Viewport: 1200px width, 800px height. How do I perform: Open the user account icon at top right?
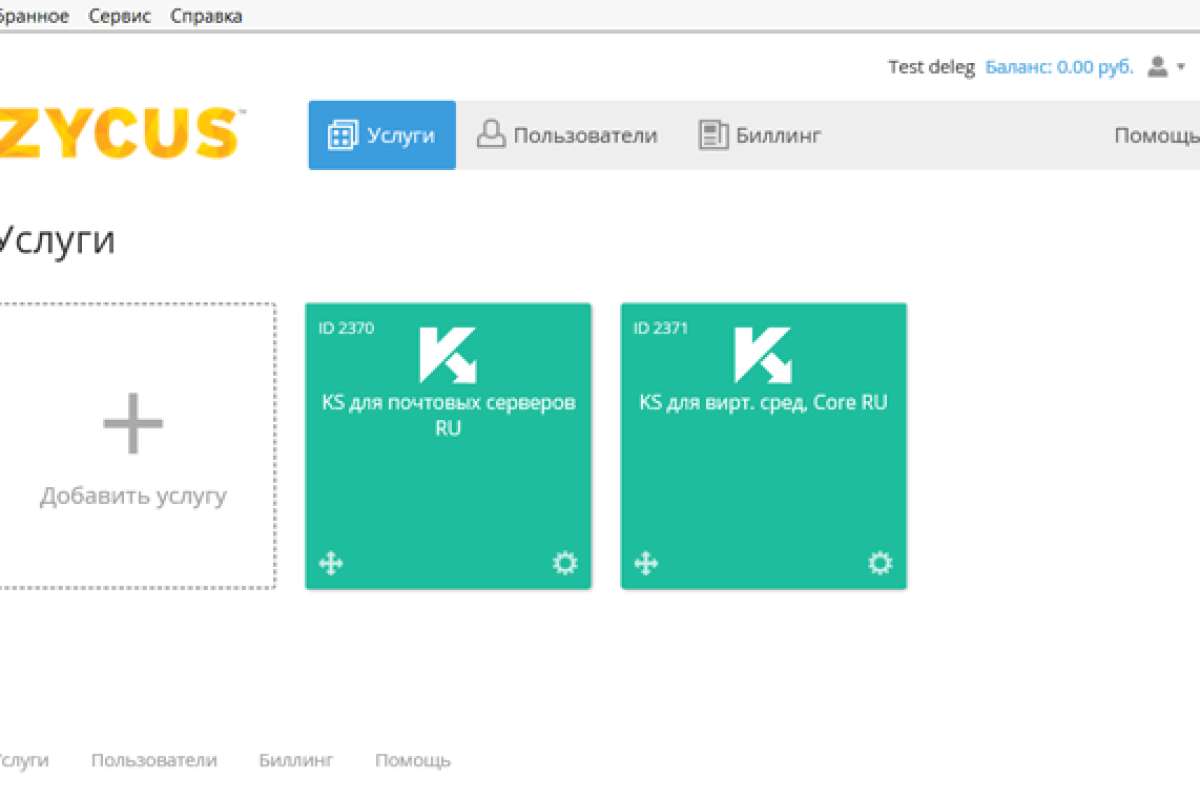pos(1158,67)
